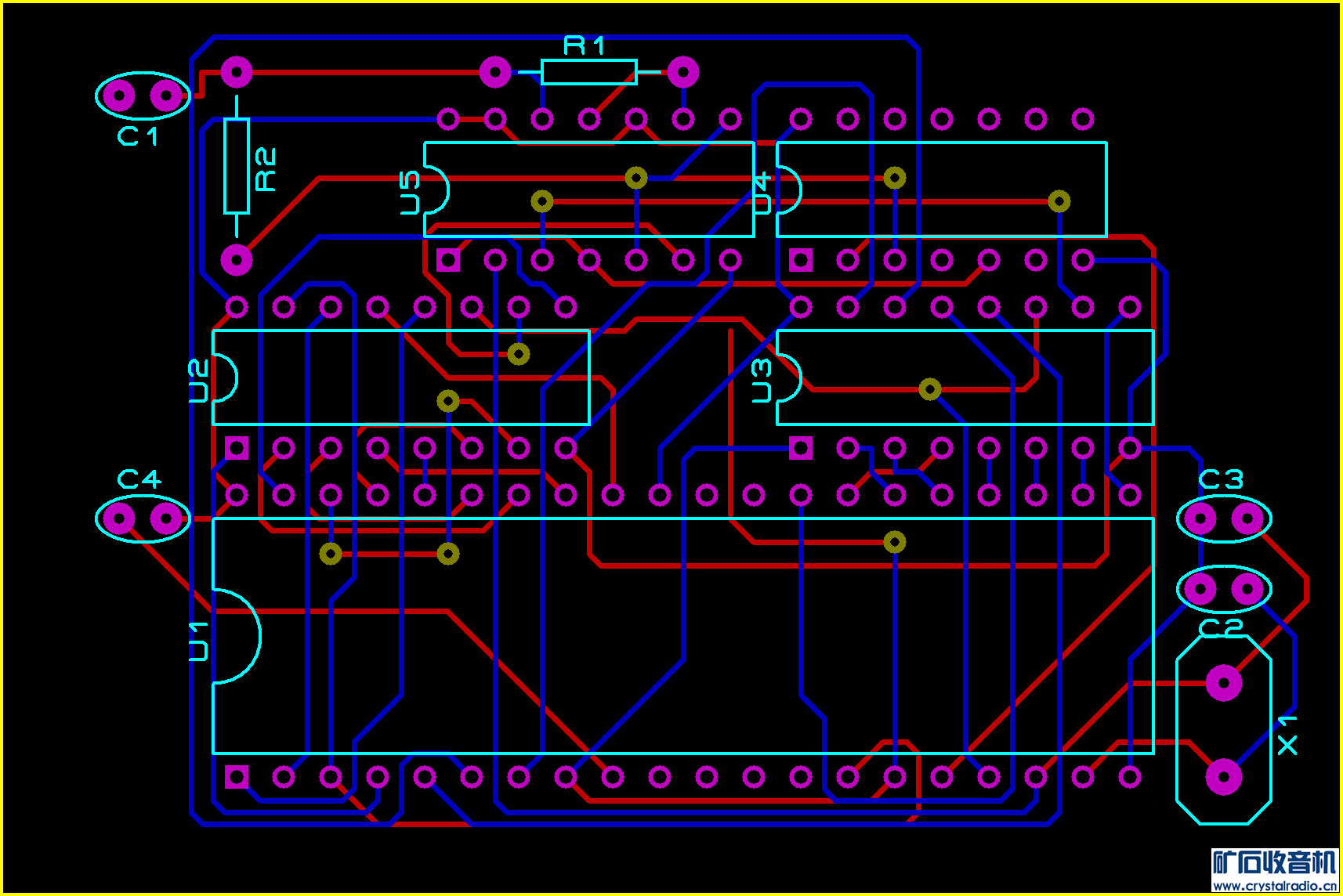Click the bottom pad of resistor R2
This screenshot has width=1343, height=896.
click(x=237, y=260)
